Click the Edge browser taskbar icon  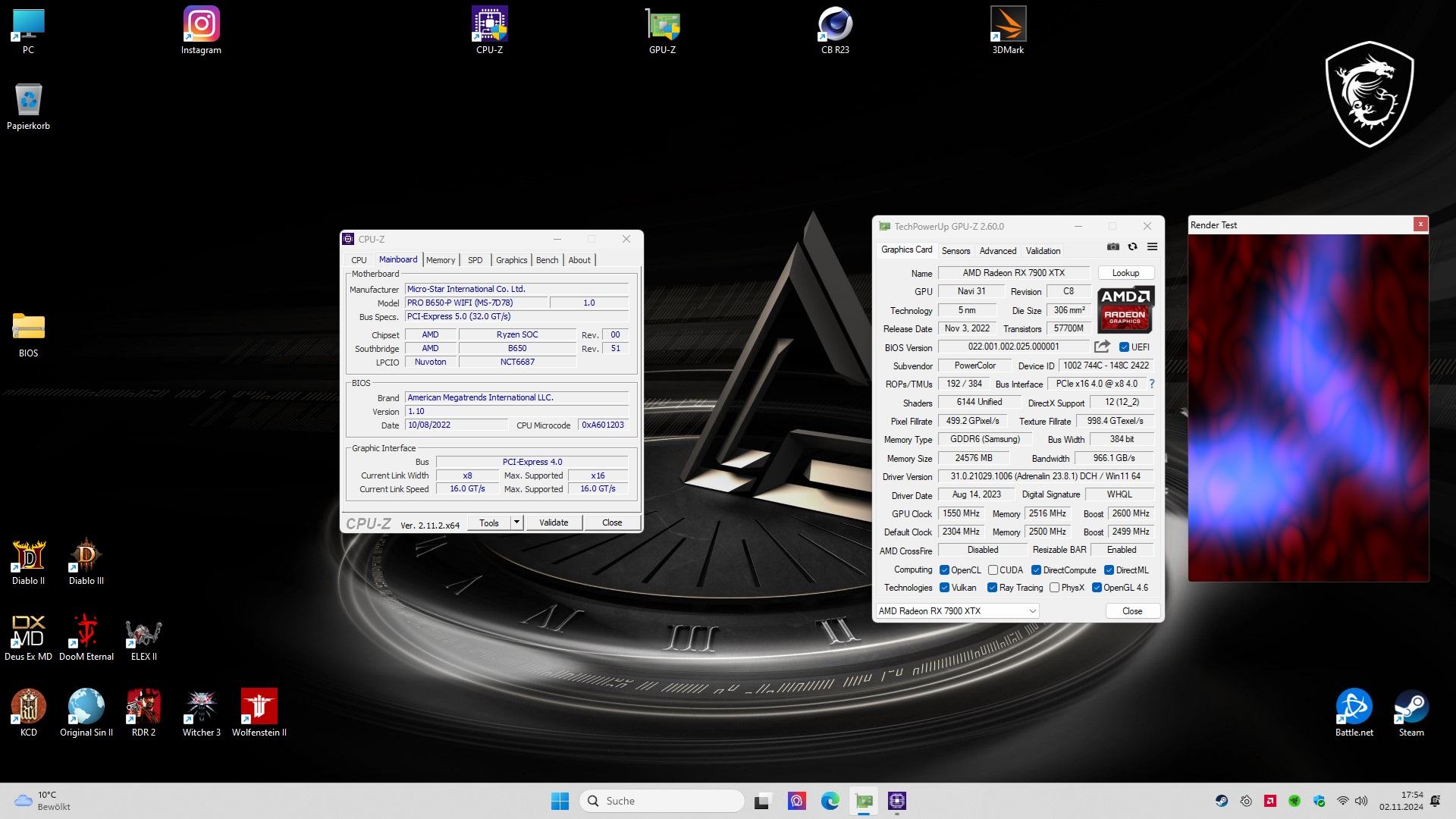830,801
